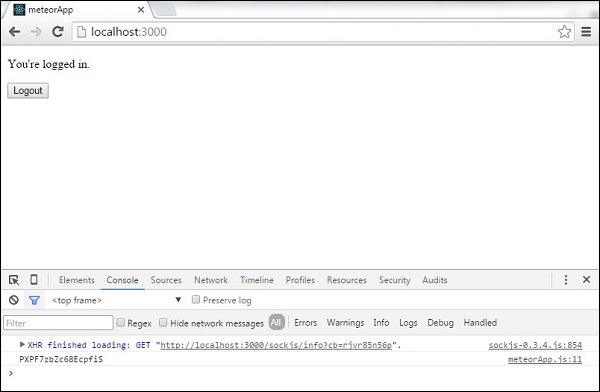Viewport: 600px width, 392px height.
Task: Click the console input prompt
Action: coord(300,373)
